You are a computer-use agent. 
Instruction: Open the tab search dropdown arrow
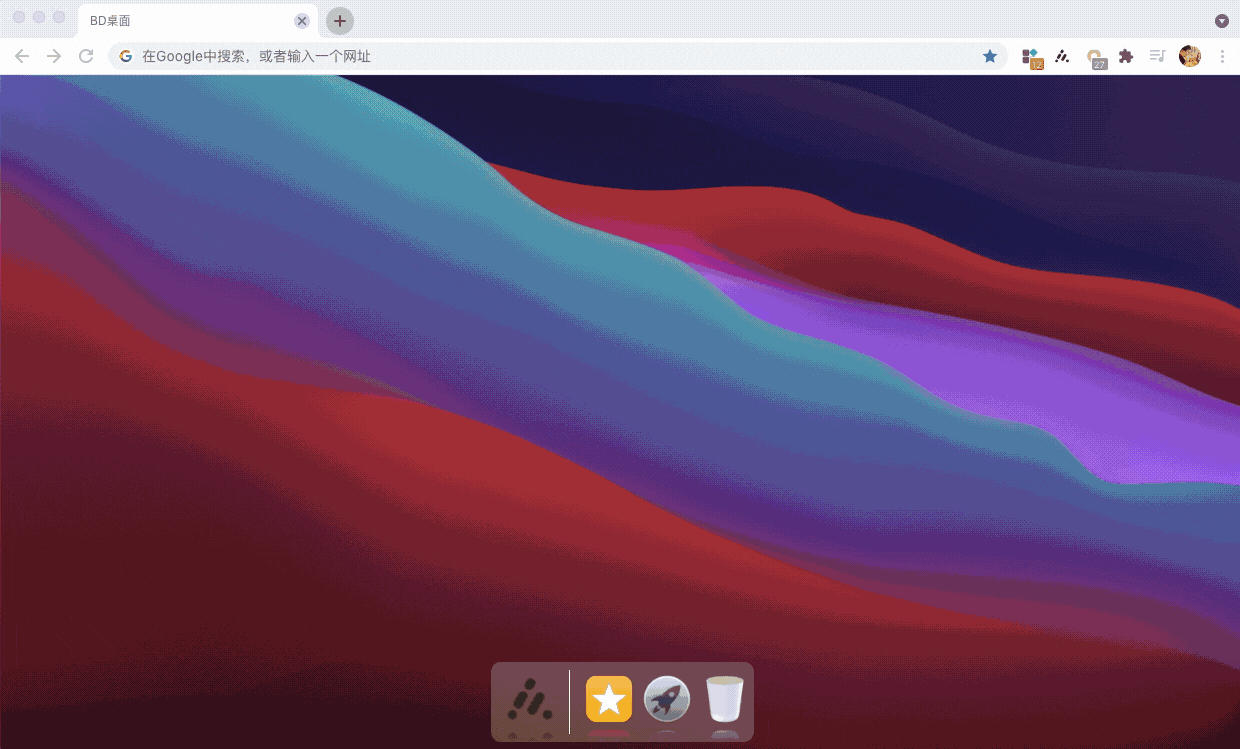[x=1222, y=20]
